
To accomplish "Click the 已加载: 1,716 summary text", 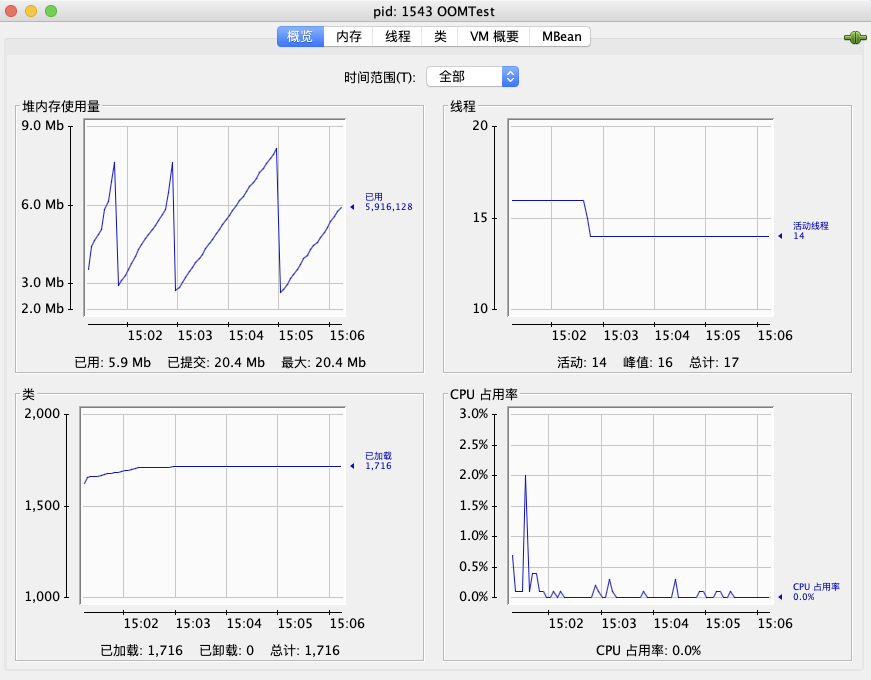I will (x=142, y=651).
